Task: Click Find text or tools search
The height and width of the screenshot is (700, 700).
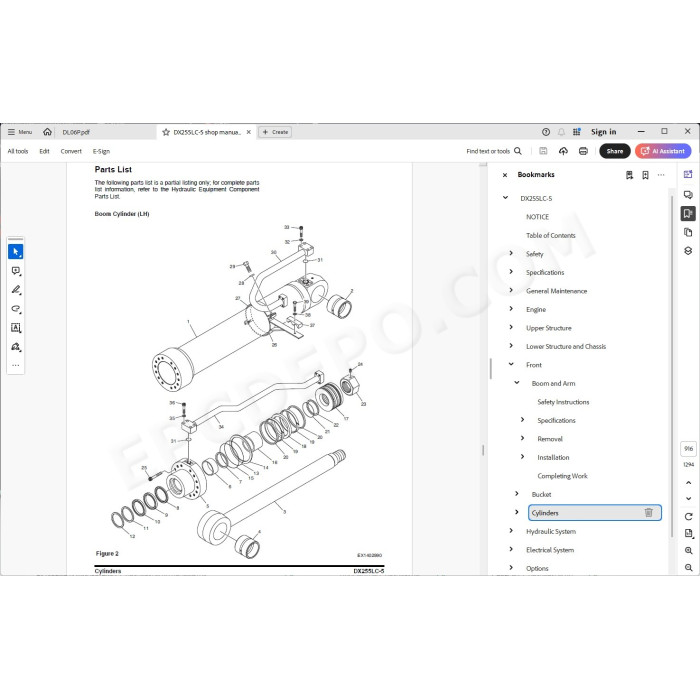Action: pos(494,151)
